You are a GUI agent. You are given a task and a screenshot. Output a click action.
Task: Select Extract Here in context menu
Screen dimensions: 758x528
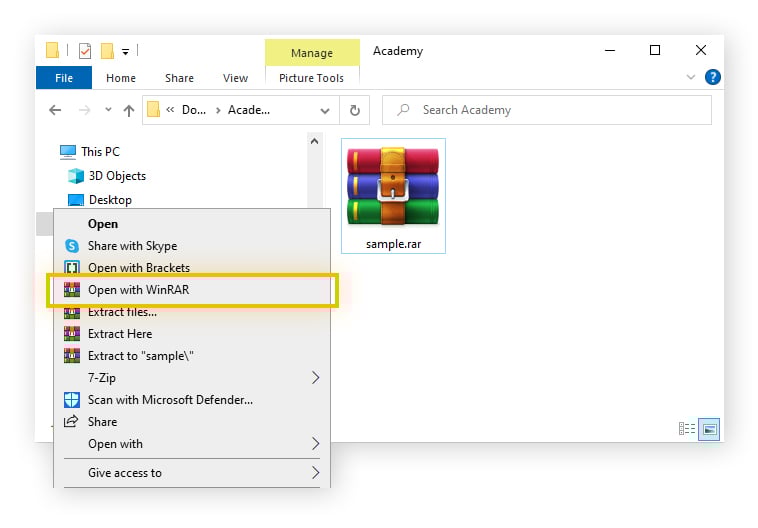tap(120, 334)
